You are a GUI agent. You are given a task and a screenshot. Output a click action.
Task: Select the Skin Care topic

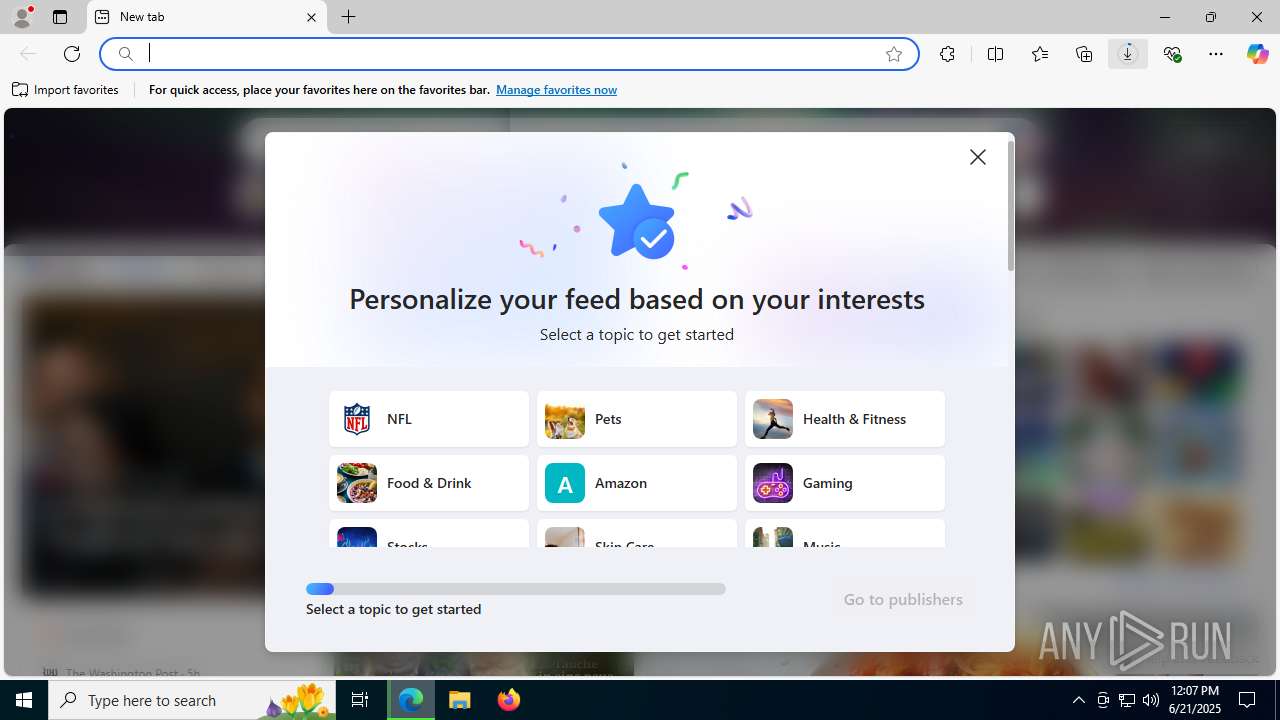pyautogui.click(x=637, y=533)
